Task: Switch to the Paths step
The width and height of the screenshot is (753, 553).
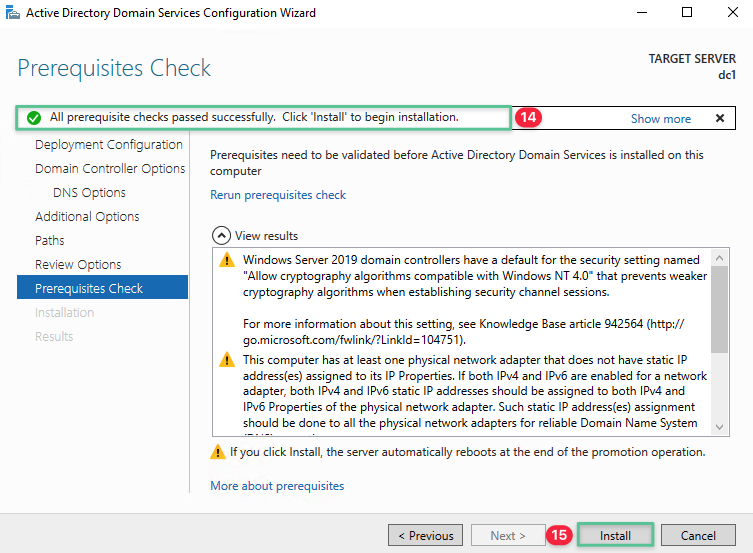Action: [50, 241]
